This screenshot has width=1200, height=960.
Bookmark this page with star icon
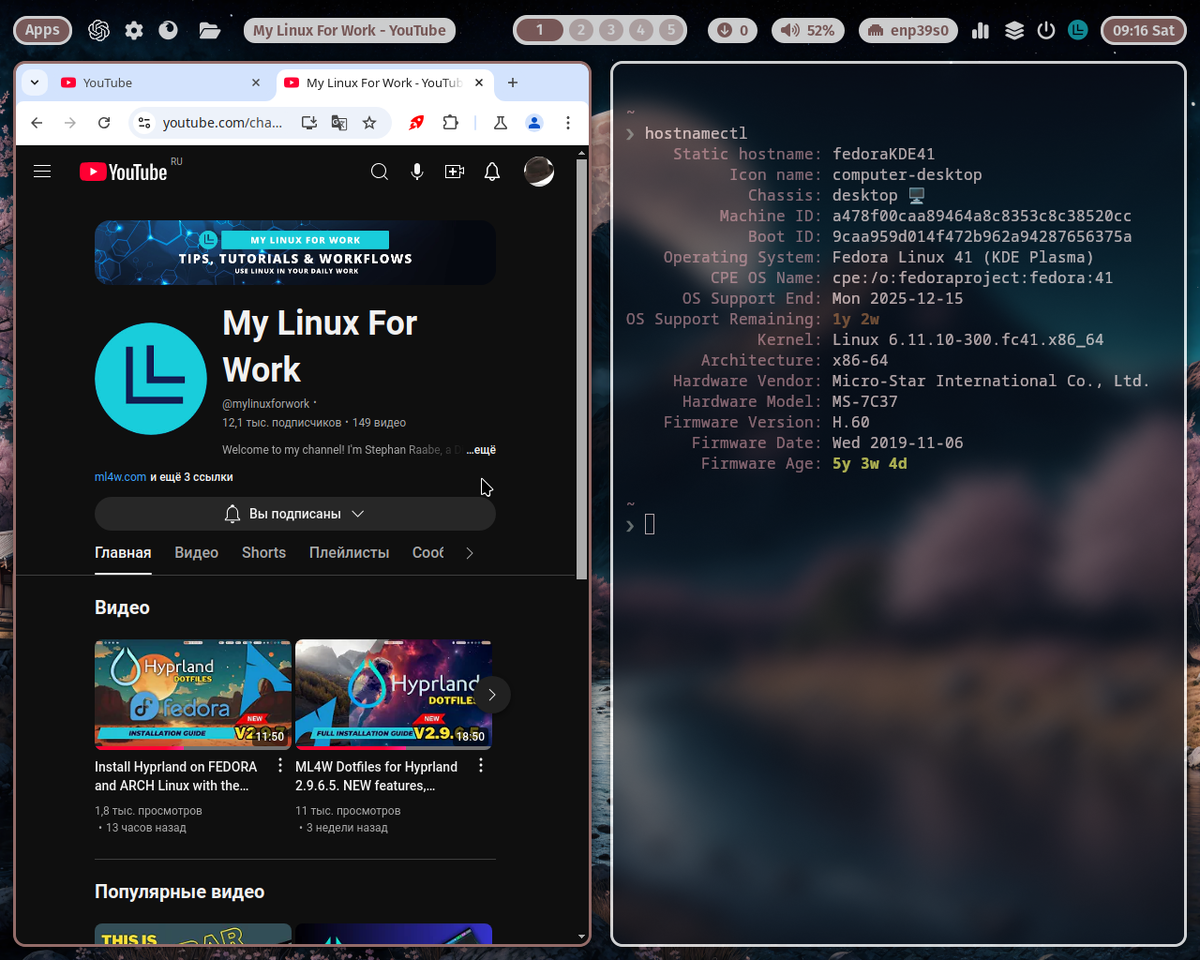click(369, 123)
